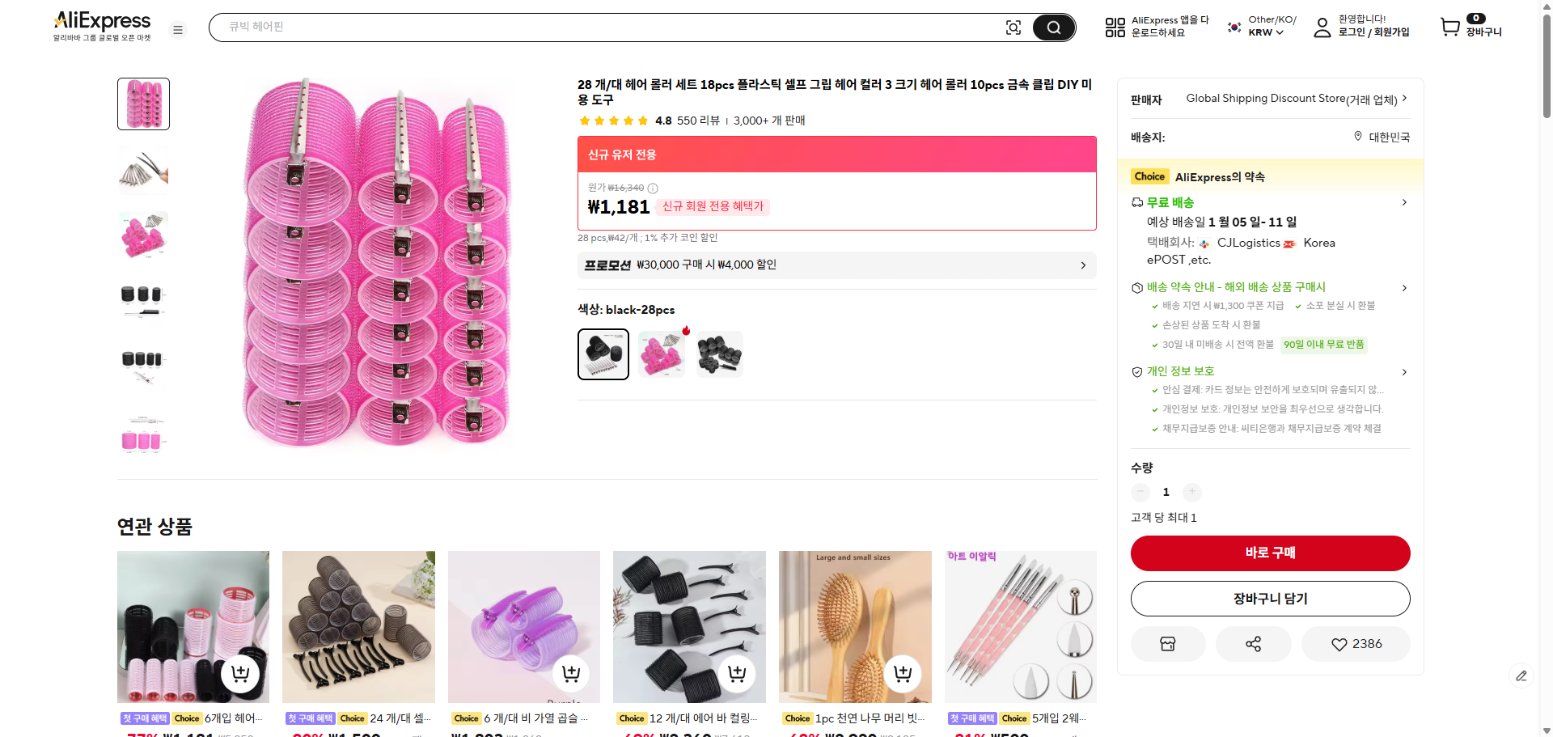1553x737 pixels.
Task: Open the hamburger menu beside the AliExpress logo
Action: point(178,29)
